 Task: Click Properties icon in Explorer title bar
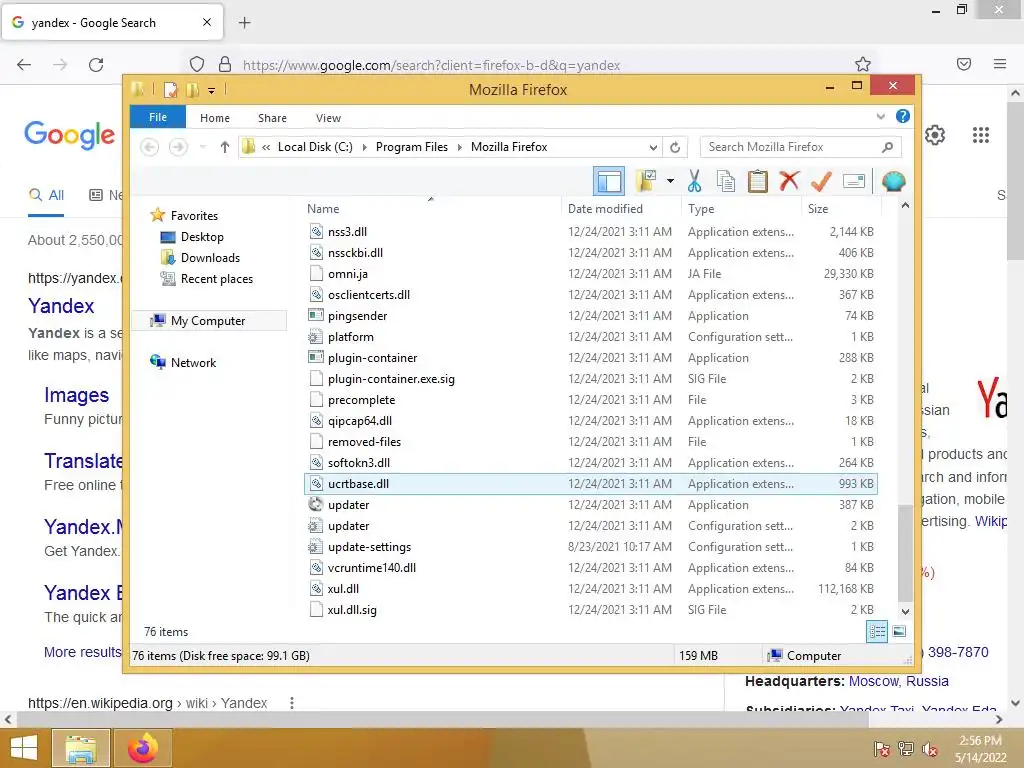pos(170,89)
